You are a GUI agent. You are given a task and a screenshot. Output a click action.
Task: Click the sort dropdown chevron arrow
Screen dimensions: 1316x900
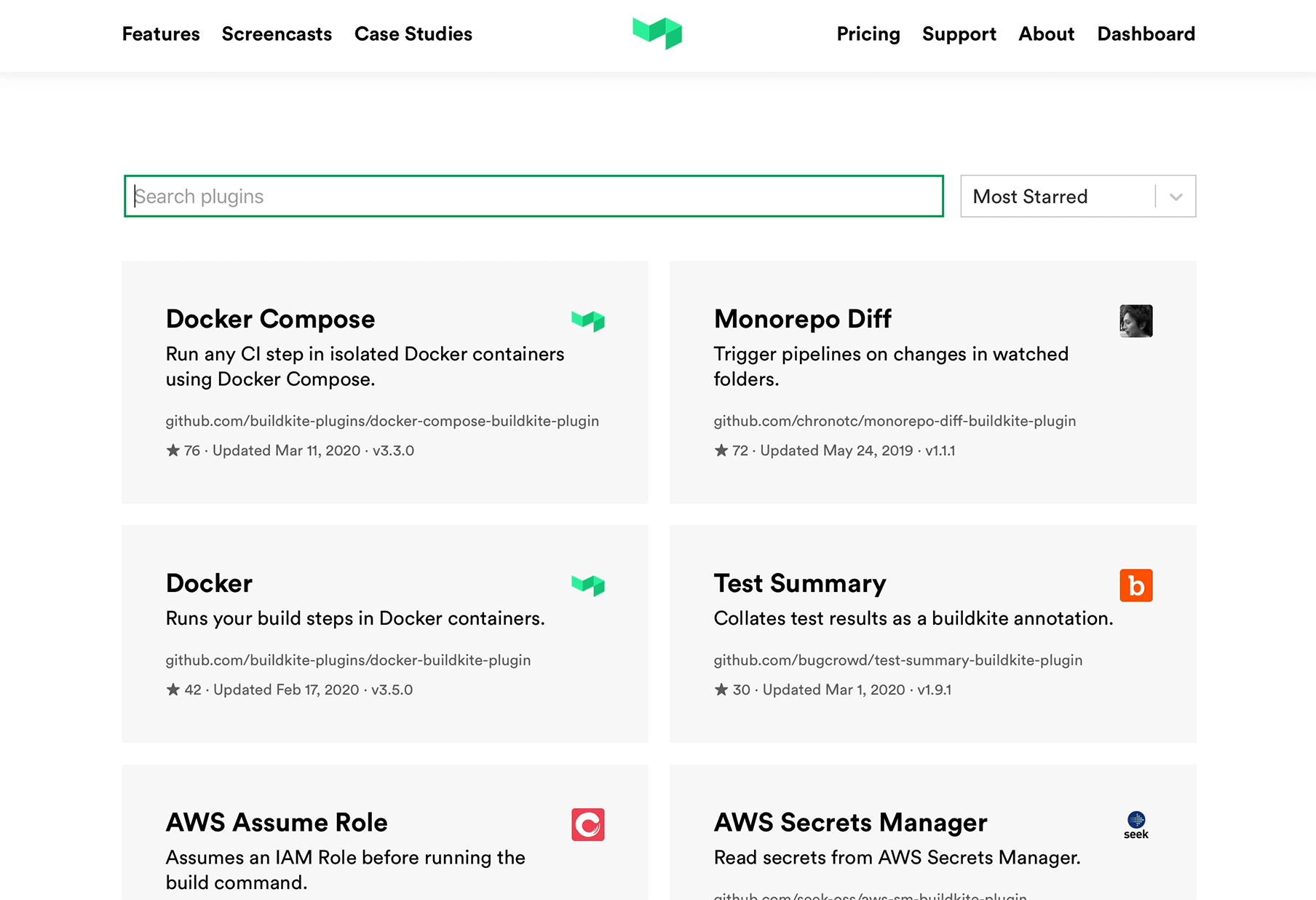(1176, 197)
